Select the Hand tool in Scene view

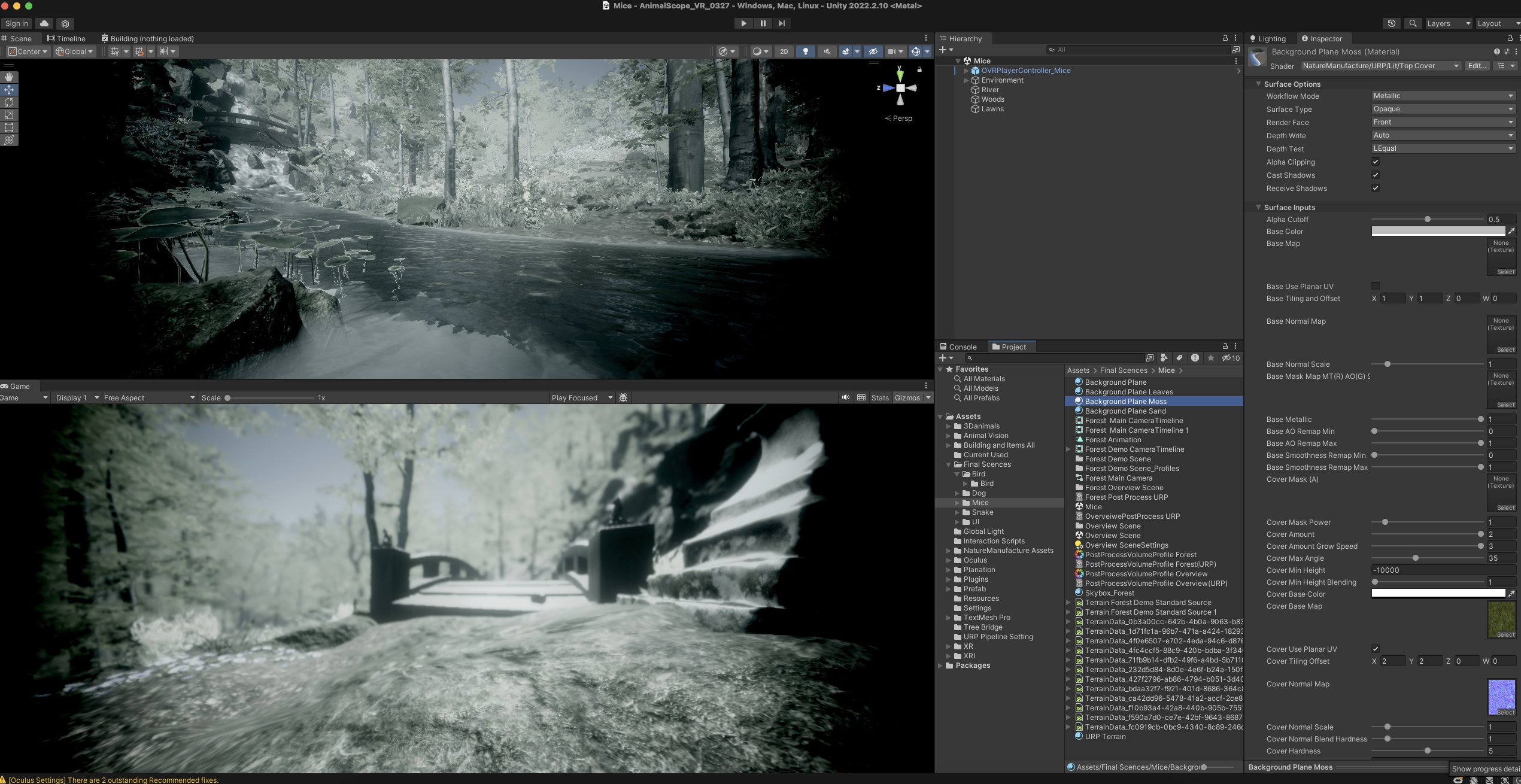[x=9, y=77]
